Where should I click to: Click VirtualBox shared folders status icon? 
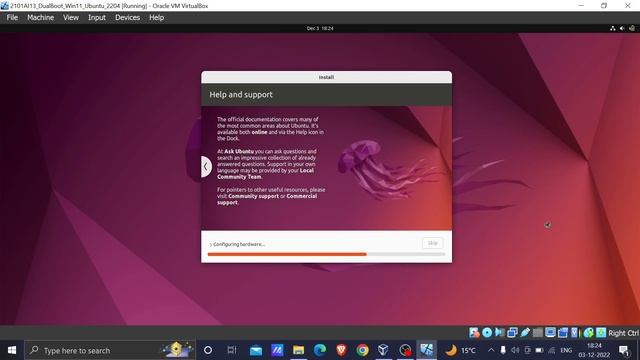538,333
